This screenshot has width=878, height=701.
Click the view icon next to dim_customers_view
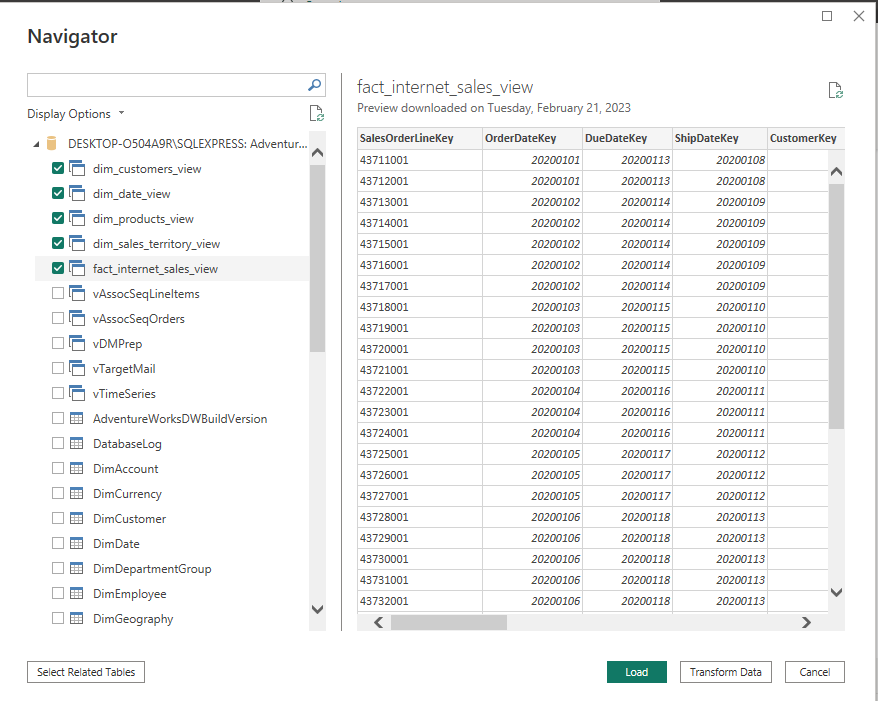(x=77, y=168)
